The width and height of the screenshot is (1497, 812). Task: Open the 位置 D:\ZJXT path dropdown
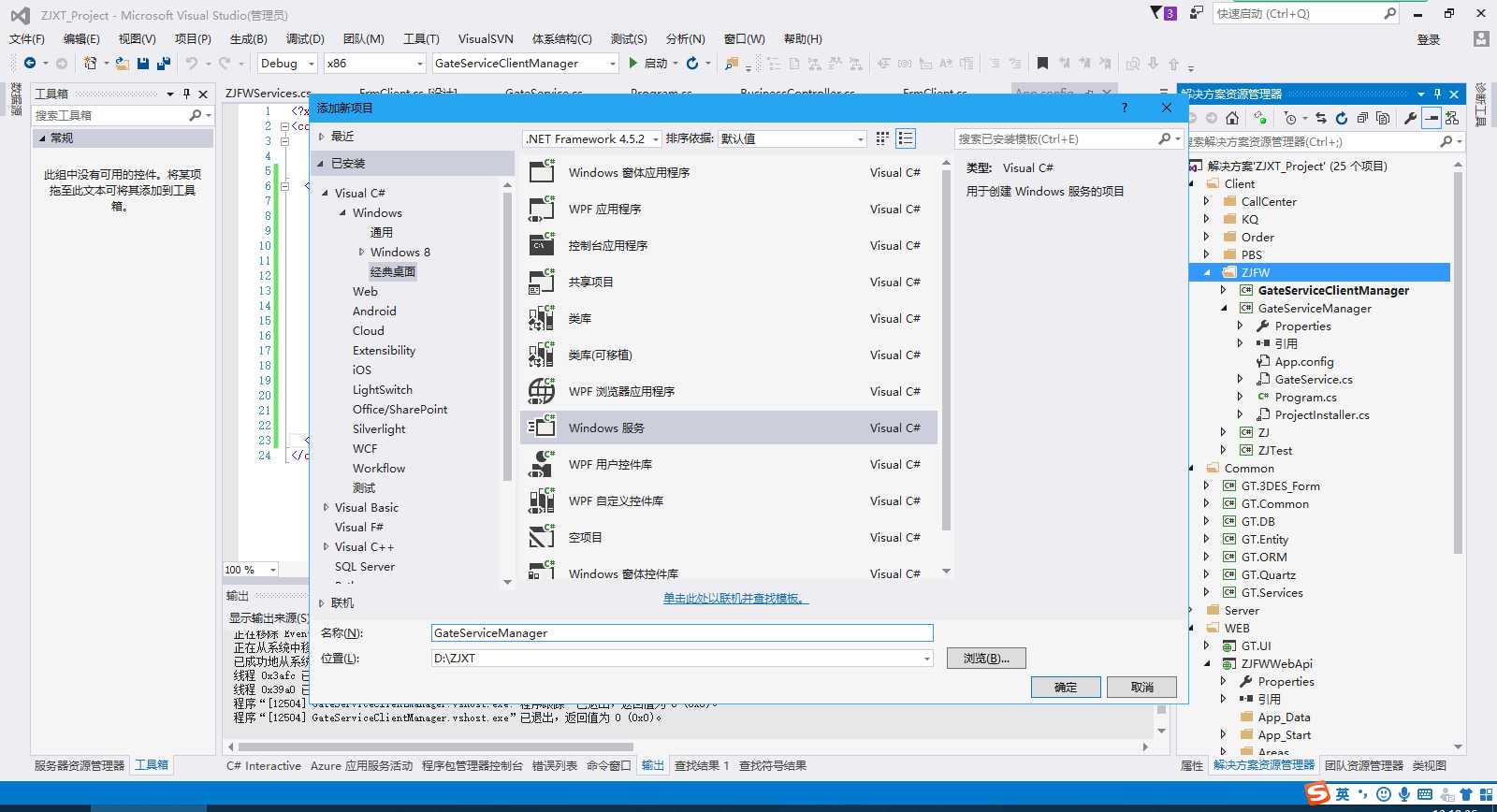[x=927, y=659]
